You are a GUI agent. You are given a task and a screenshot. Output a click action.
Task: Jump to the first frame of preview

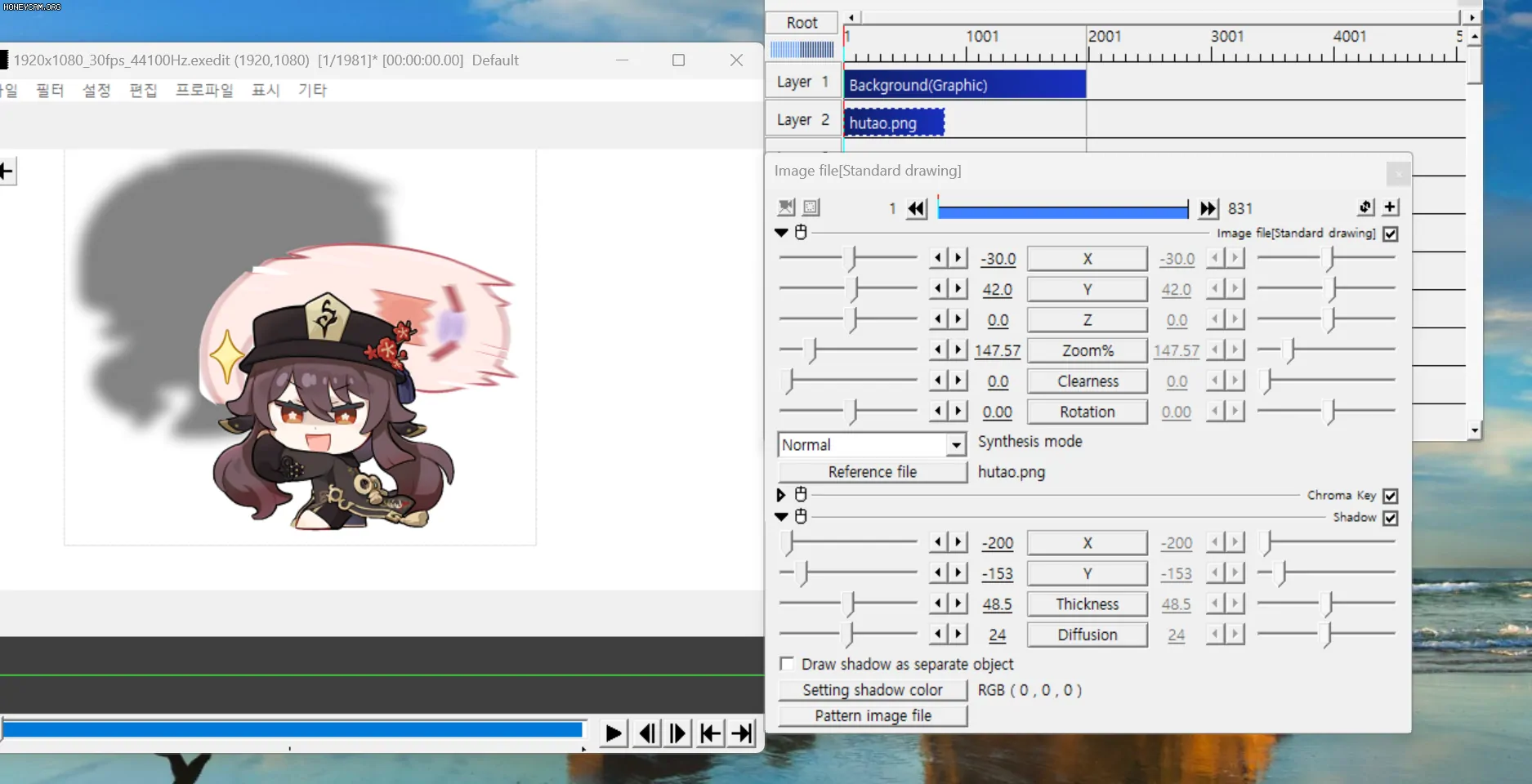click(710, 733)
